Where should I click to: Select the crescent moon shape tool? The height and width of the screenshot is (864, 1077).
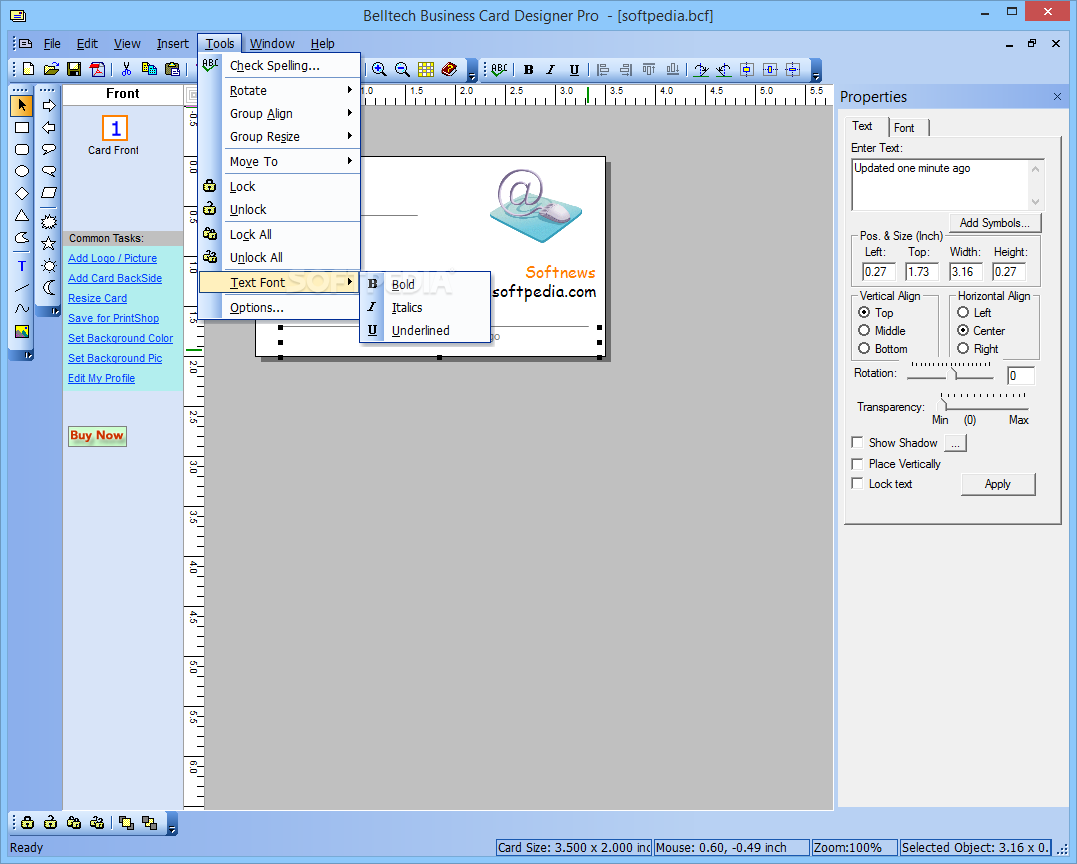click(49, 288)
